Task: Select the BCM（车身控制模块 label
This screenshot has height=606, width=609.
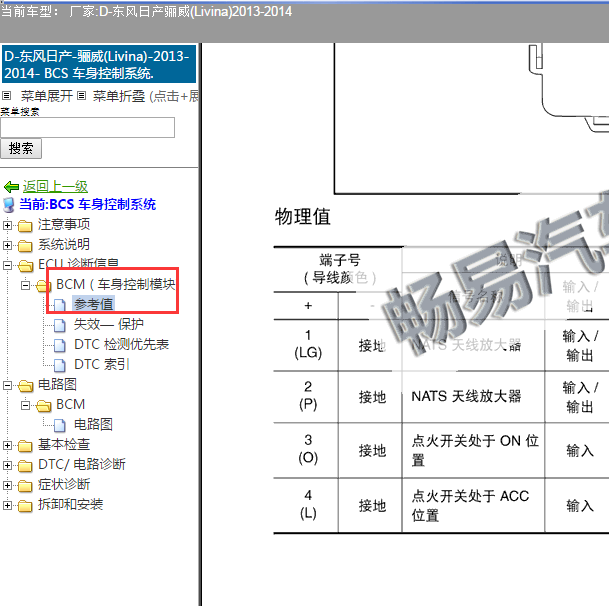Action: pyautogui.click(x=116, y=285)
